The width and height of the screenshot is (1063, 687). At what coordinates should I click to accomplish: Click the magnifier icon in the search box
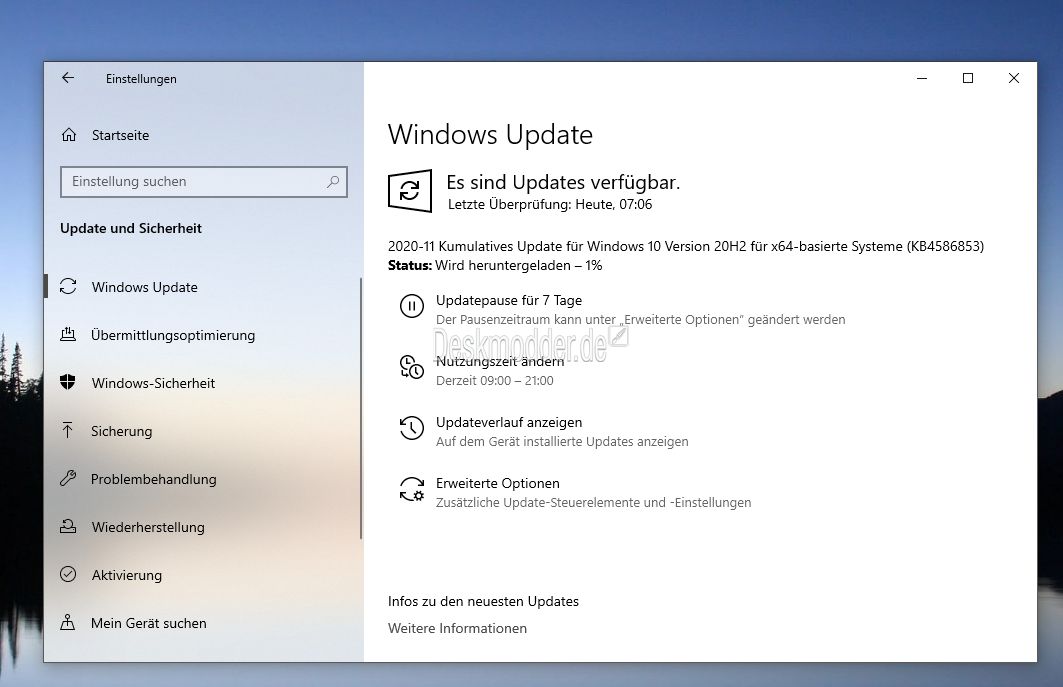333,182
